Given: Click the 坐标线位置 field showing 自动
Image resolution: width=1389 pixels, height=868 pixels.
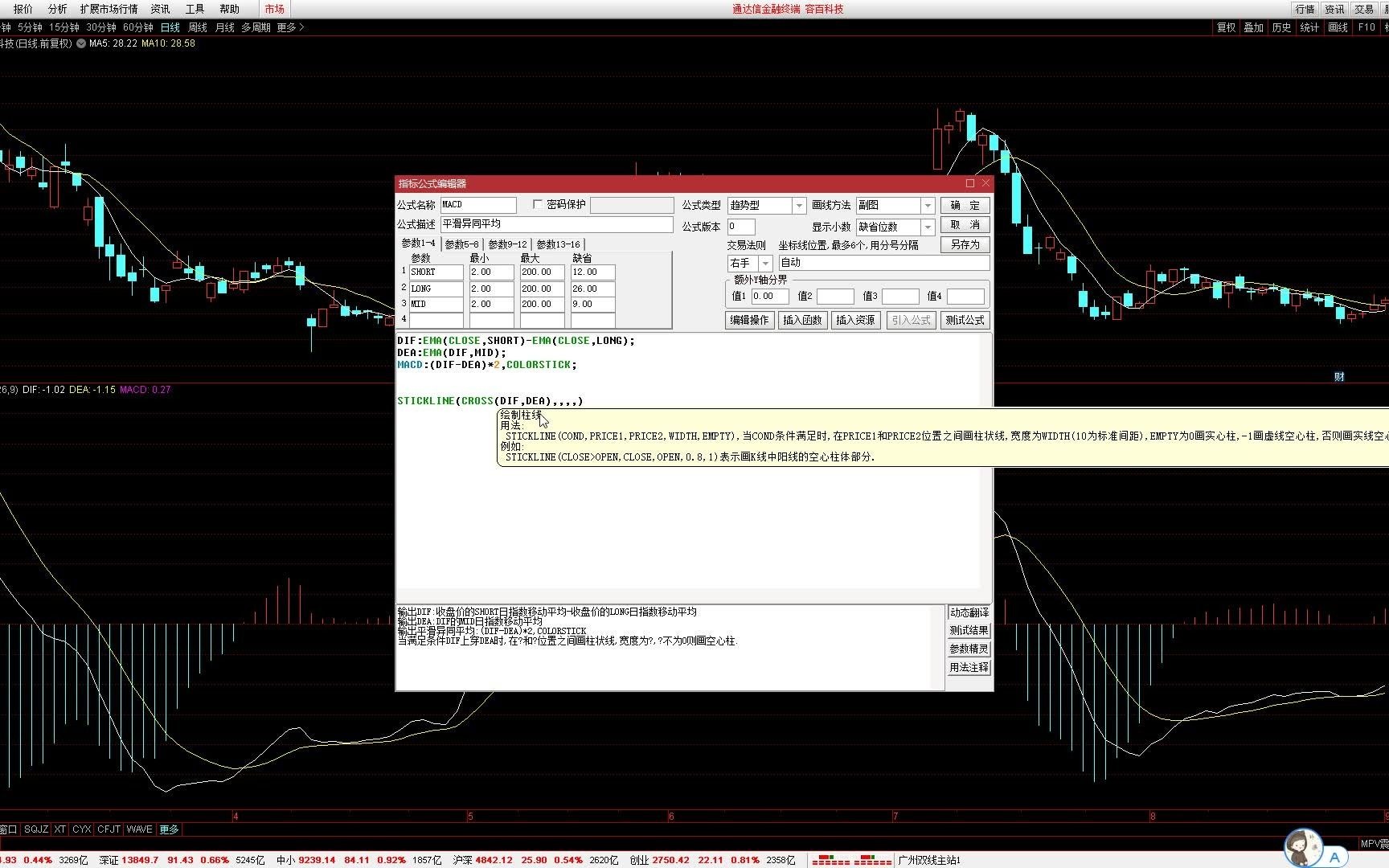Looking at the screenshot, I should click(x=884, y=263).
